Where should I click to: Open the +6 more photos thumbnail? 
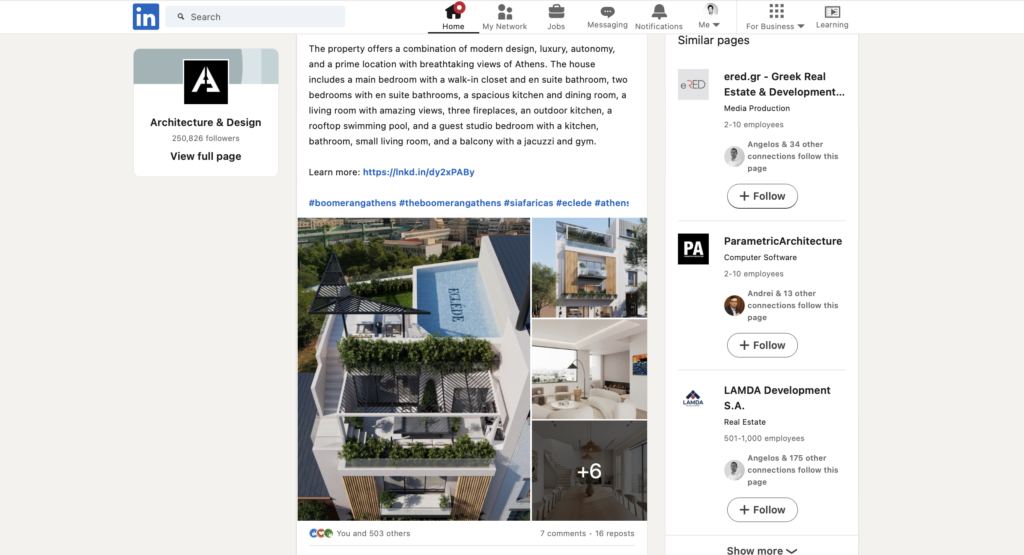(589, 471)
